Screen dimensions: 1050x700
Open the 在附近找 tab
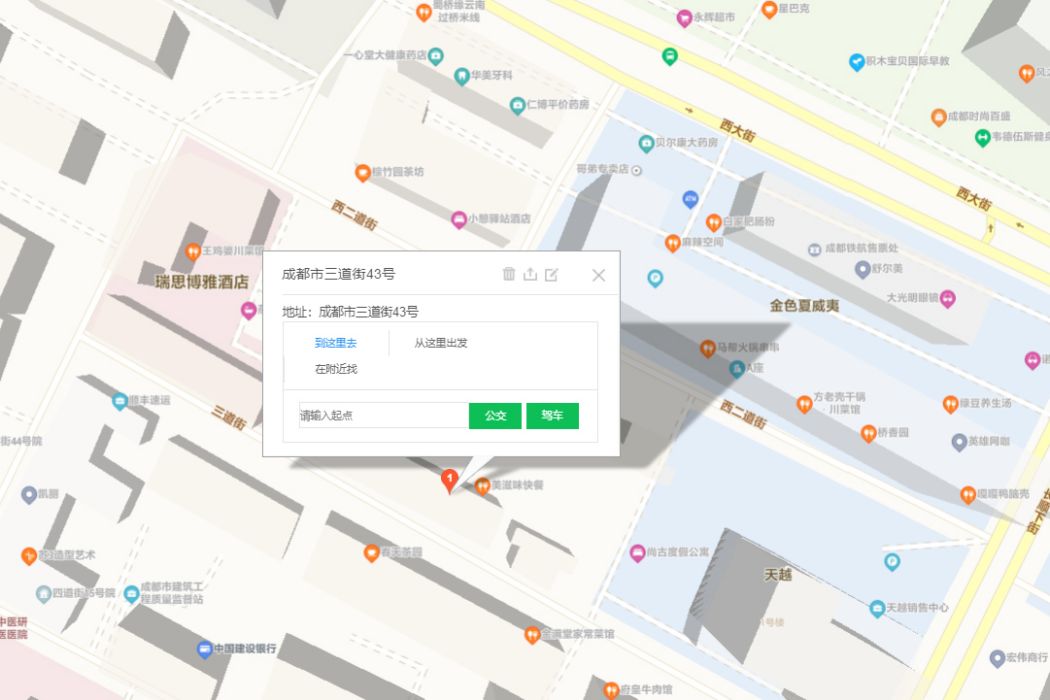(335, 369)
